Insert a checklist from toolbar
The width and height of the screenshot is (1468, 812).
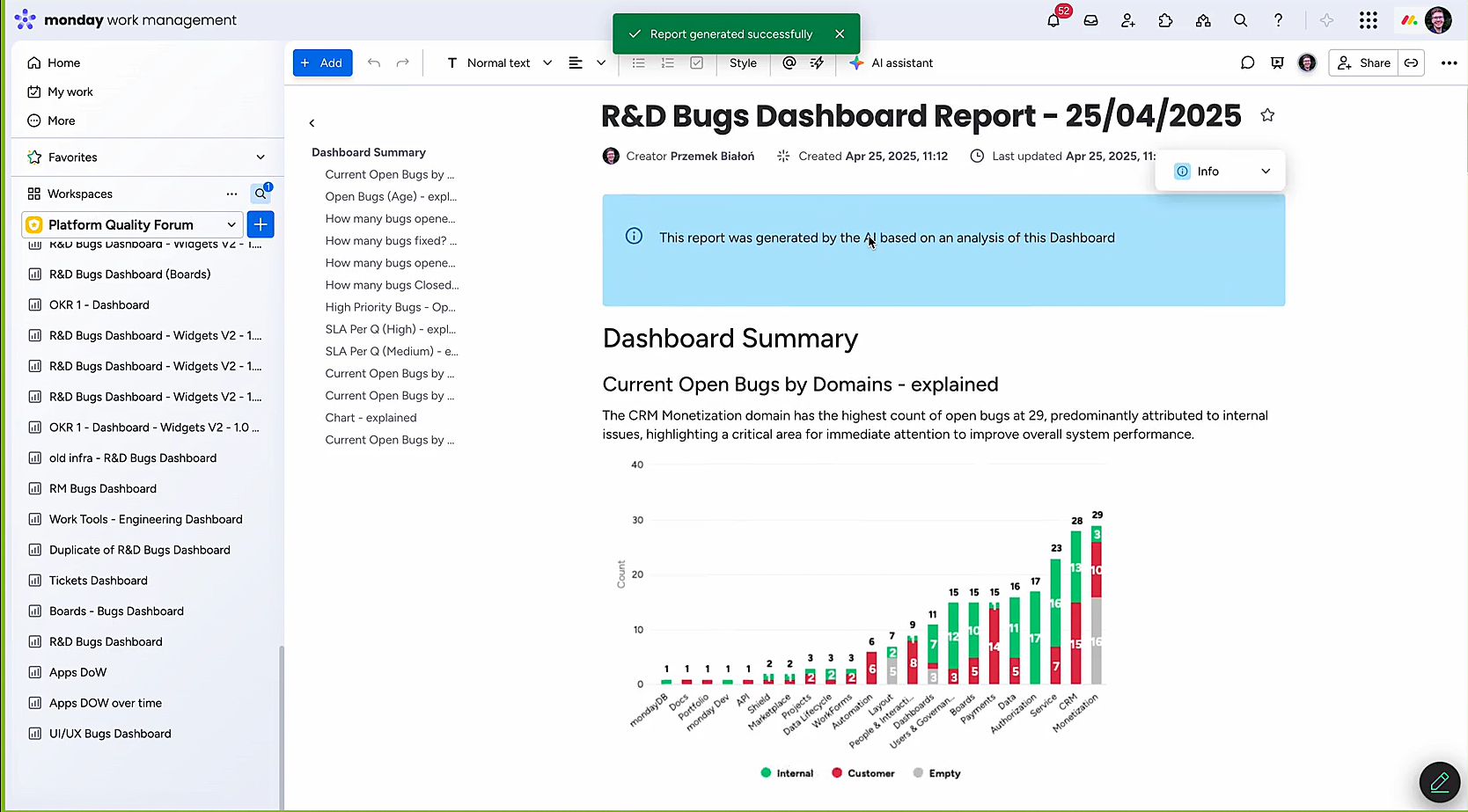(x=697, y=62)
